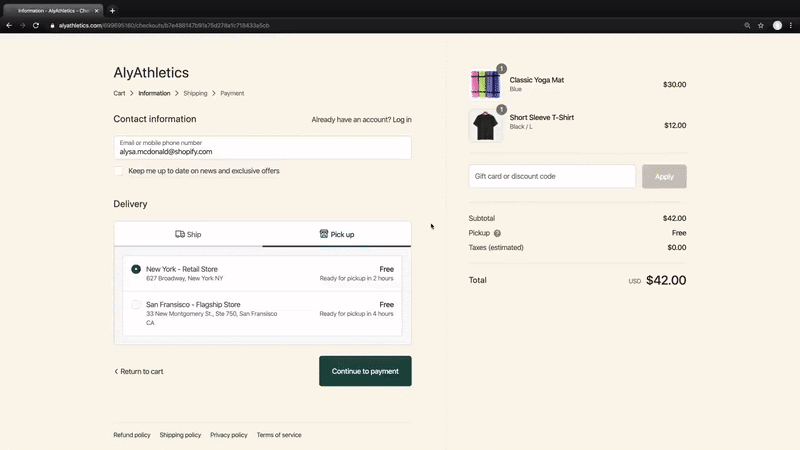Reload the page with the browser refresh icon

pyautogui.click(x=36, y=25)
